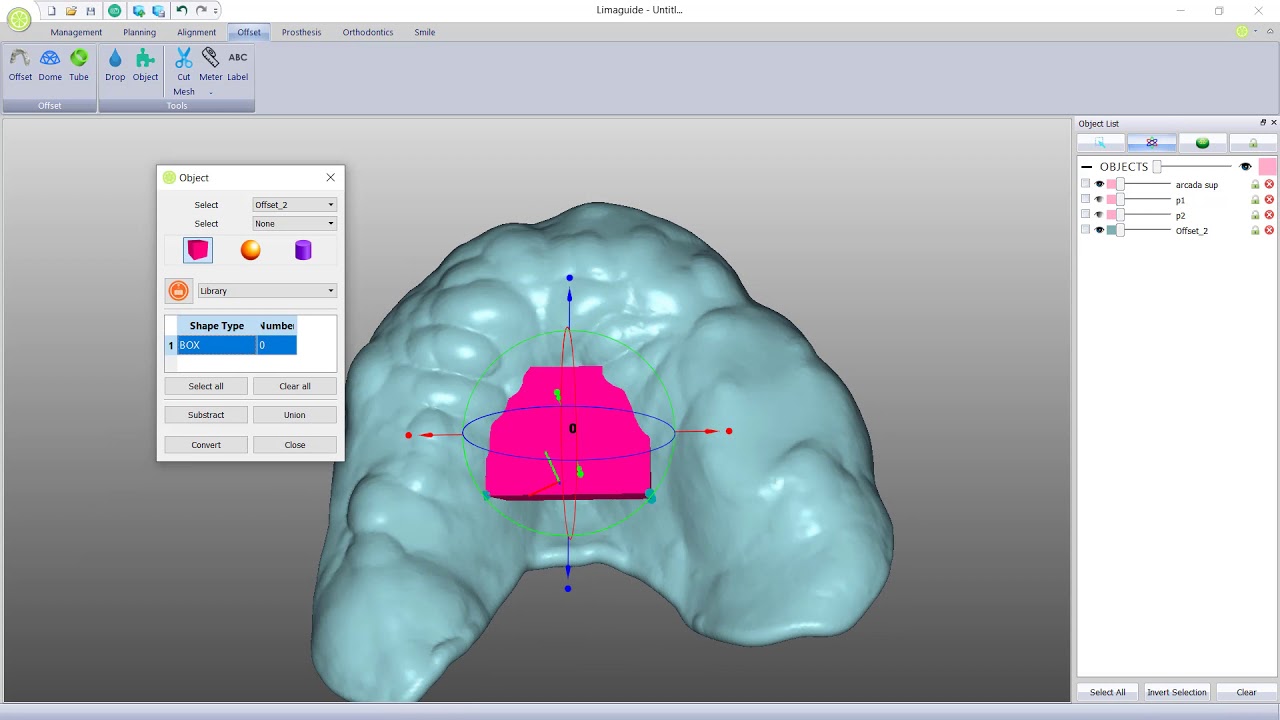
Task: Click the atom-shaped button in Object List
Action: pos(1152,143)
